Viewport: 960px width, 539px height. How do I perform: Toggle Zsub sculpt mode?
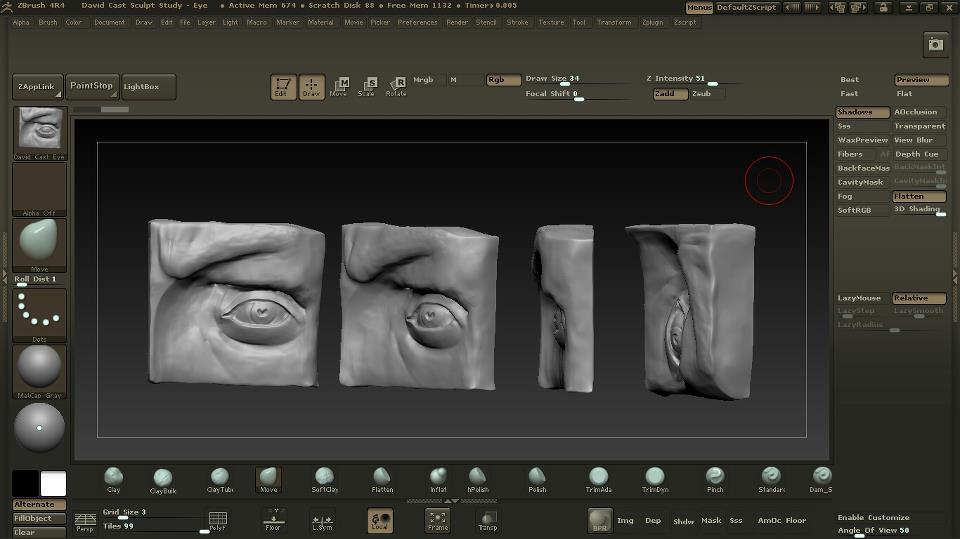707,94
